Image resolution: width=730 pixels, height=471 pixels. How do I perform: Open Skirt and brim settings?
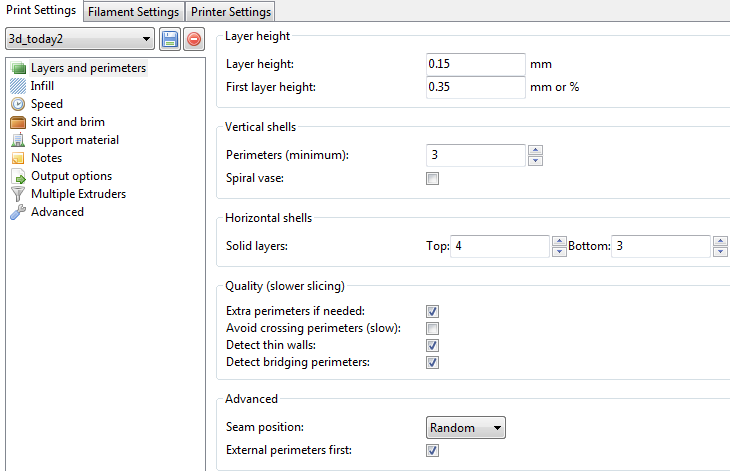tap(67, 122)
